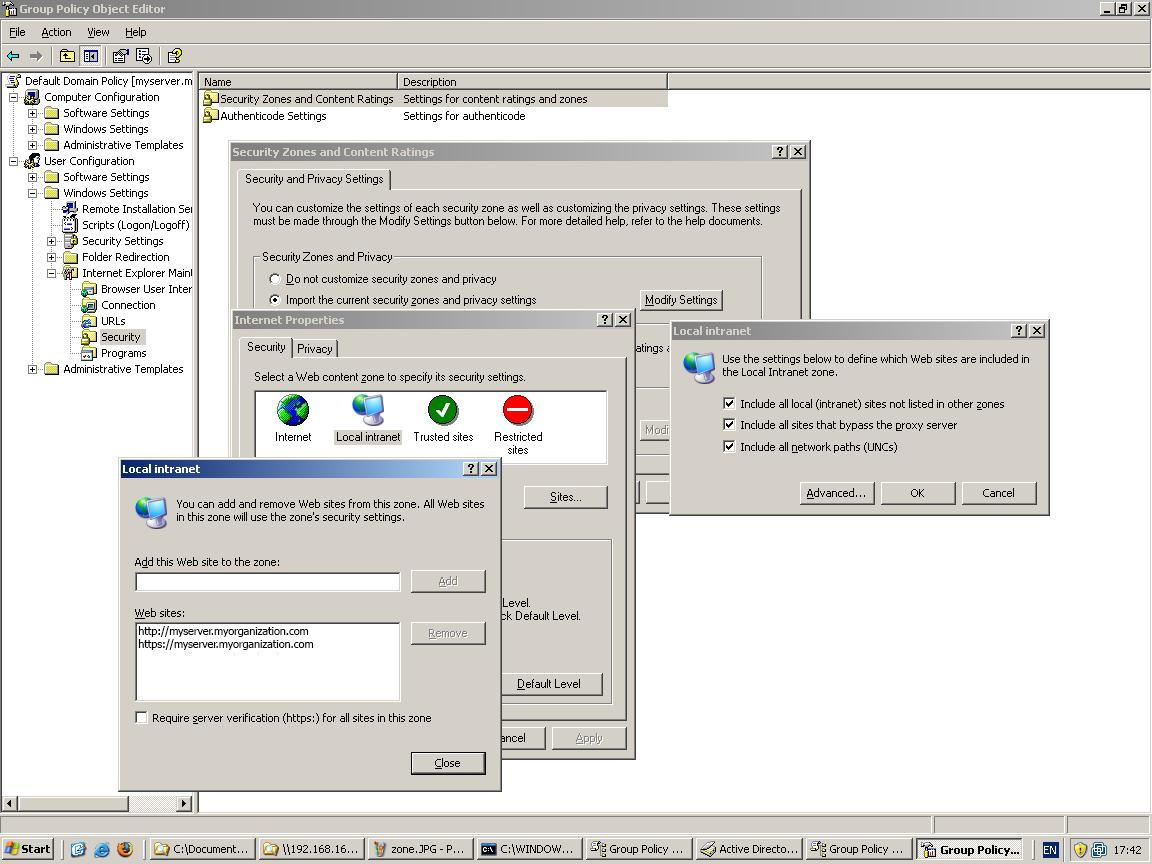Click the Back arrow toolbar icon
The height and width of the screenshot is (864, 1152).
13,56
